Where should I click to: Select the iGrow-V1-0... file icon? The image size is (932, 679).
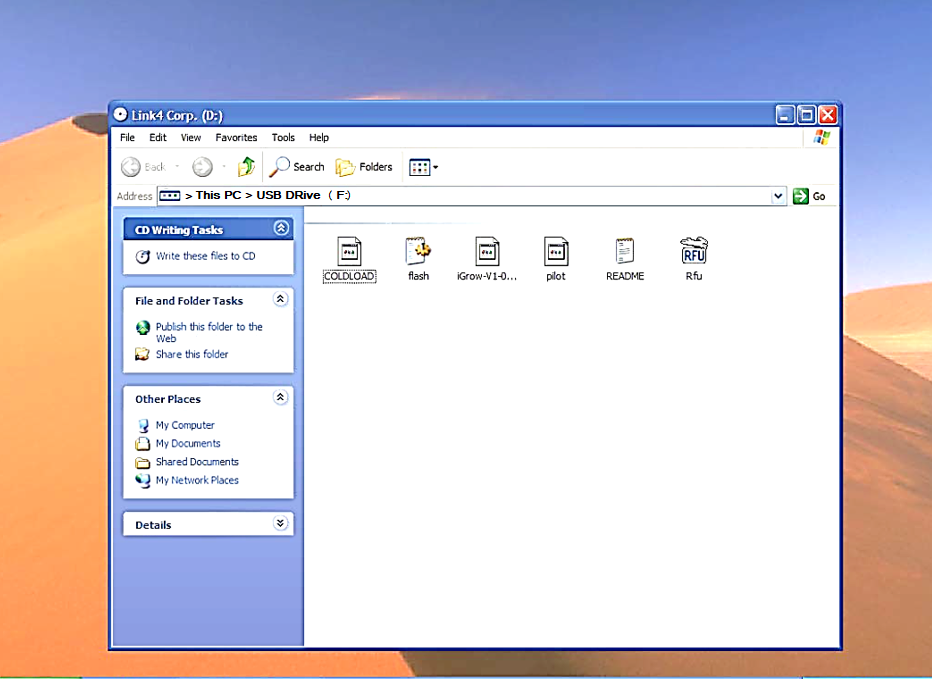[x=487, y=252]
